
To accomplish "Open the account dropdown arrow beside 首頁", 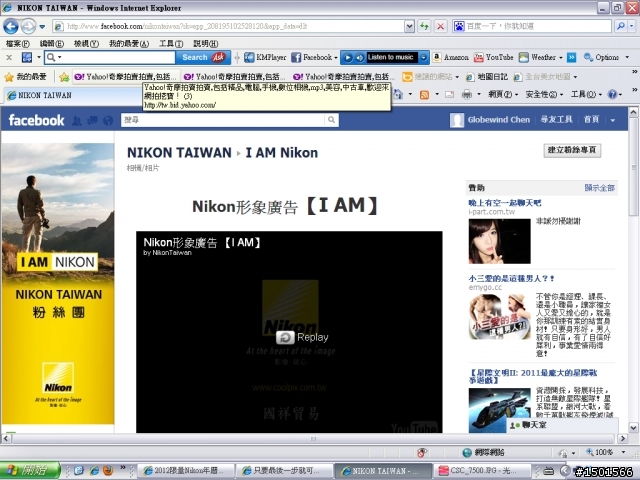I will click(x=613, y=120).
